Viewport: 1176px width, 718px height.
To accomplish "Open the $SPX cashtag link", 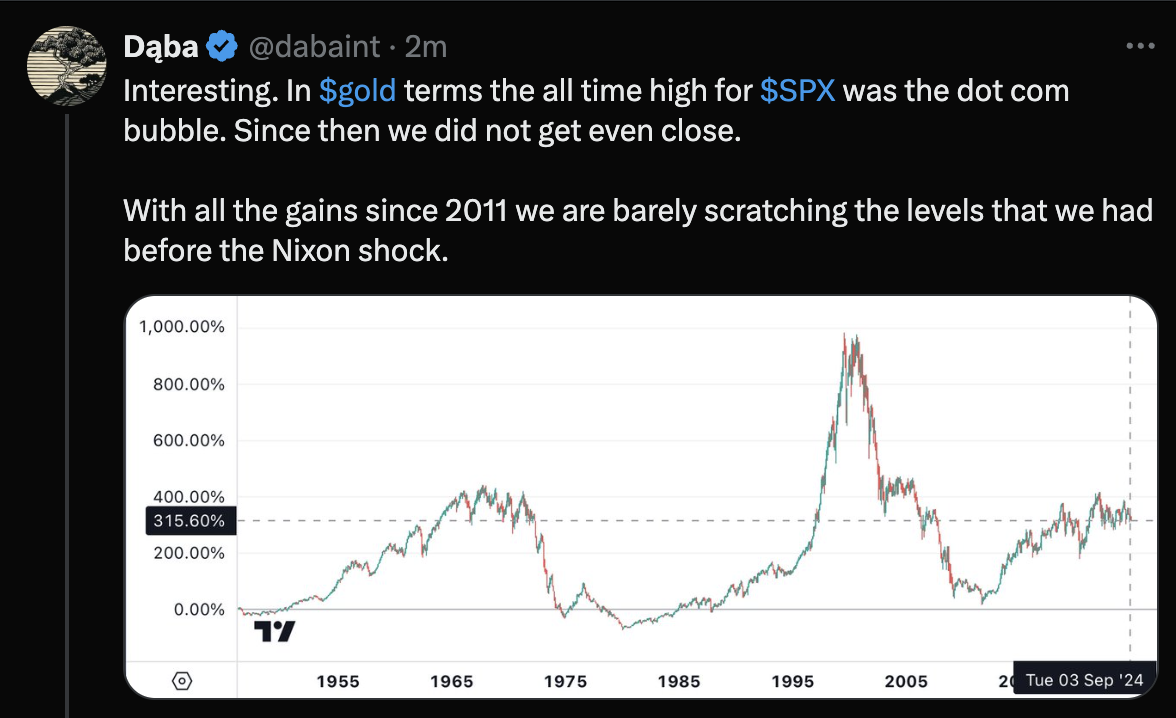I will [x=797, y=91].
